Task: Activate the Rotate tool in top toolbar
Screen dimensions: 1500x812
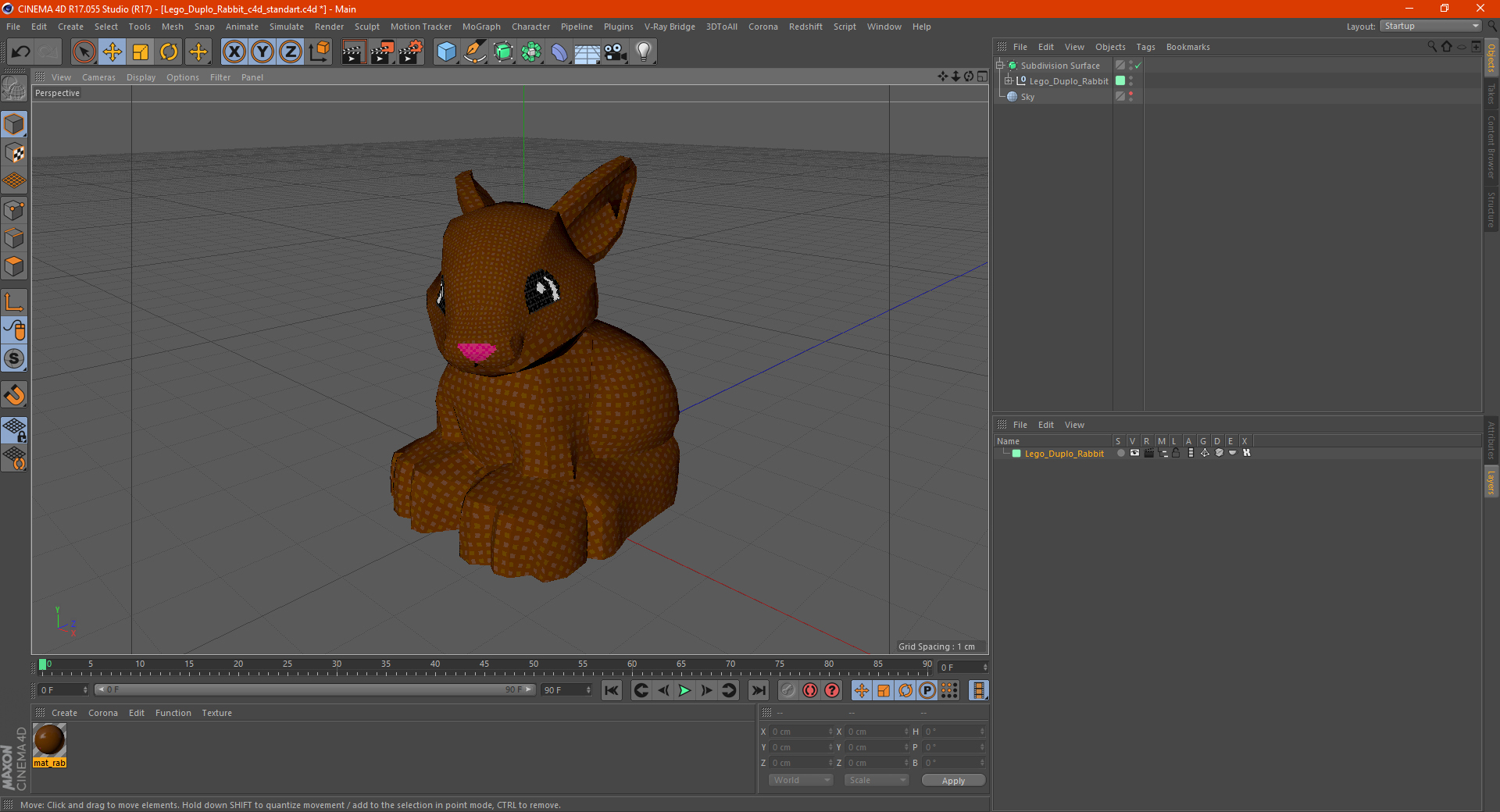Action: (169, 52)
